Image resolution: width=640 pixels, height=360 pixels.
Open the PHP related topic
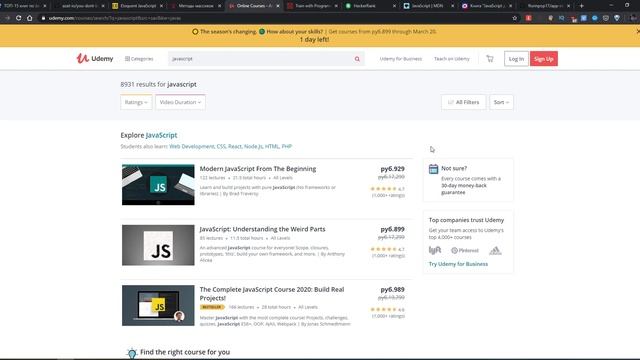pyautogui.click(x=287, y=146)
